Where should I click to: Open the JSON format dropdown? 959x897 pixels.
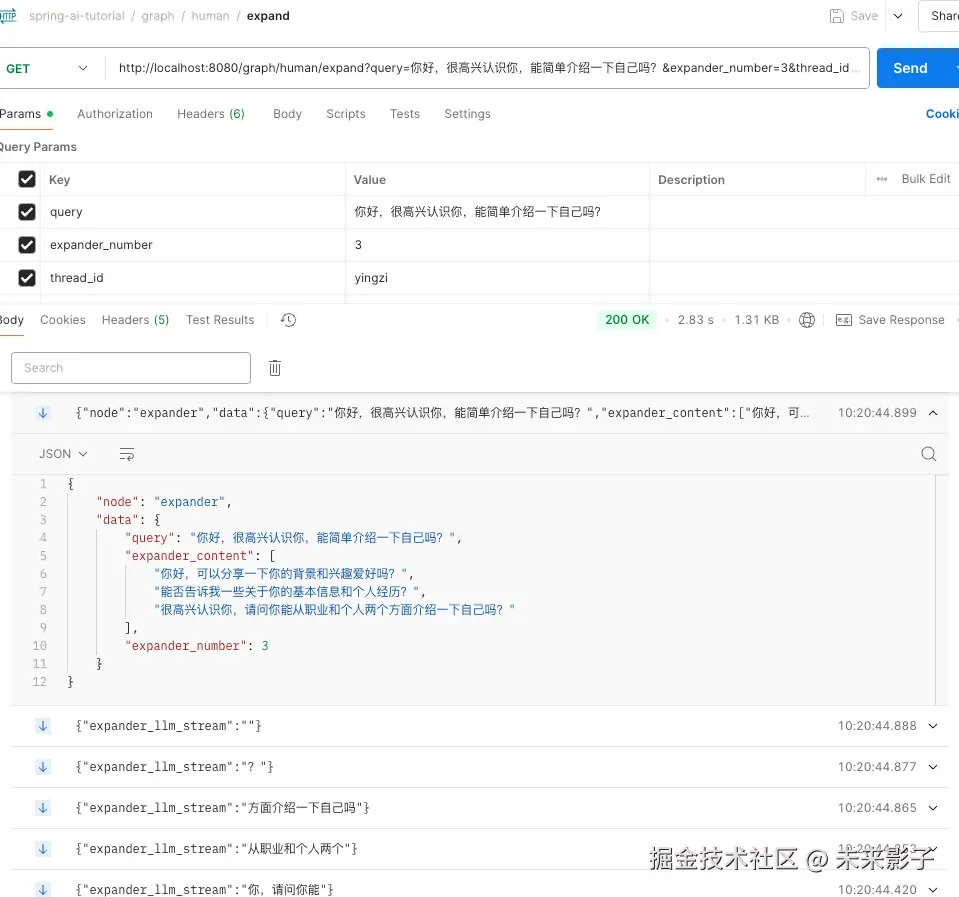(63, 454)
